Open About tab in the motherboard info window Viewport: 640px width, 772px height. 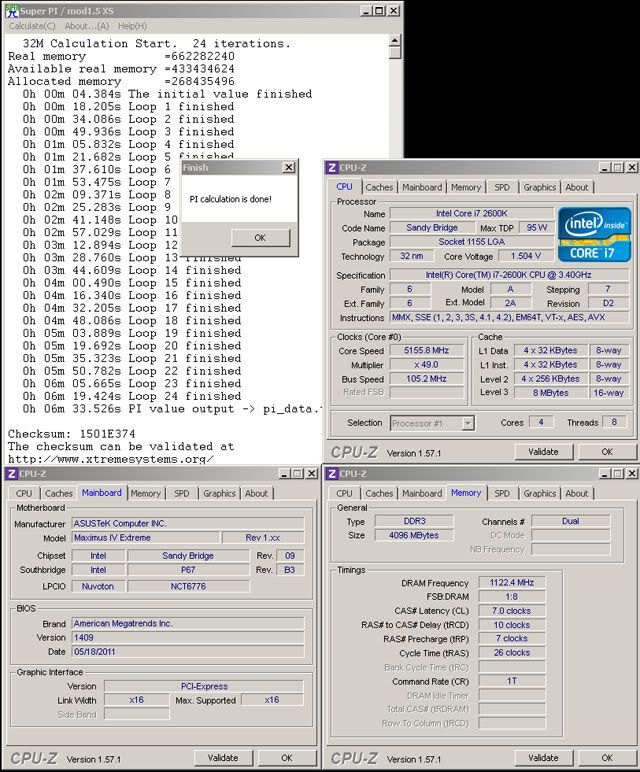coord(257,493)
